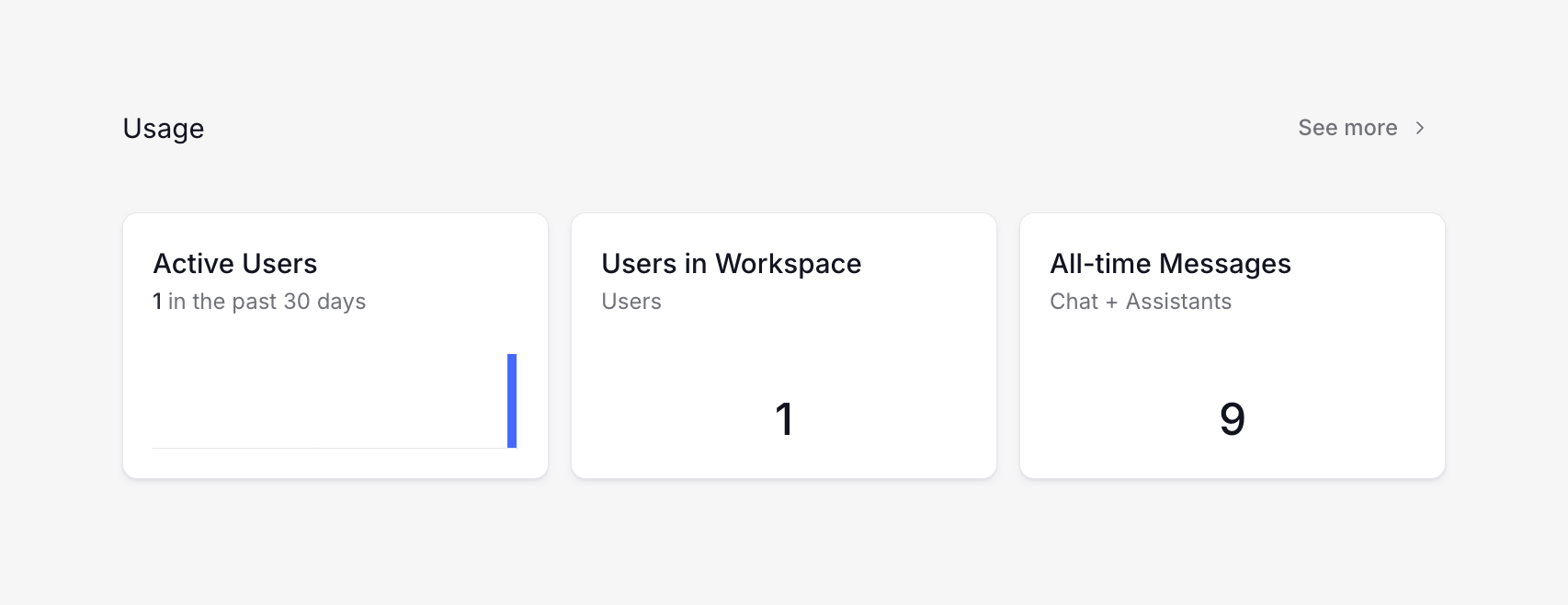
Task: Click the Users subtitle under Users in Workspace
Action: click(631, 302)
